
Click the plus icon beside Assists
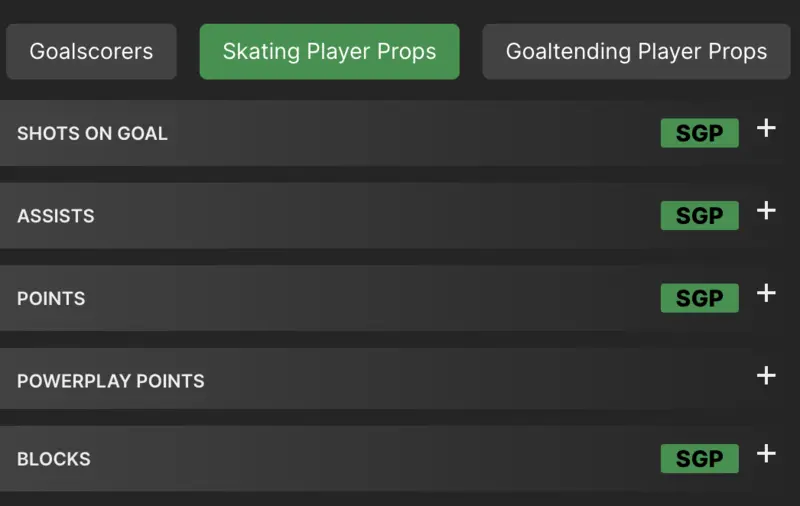(766, 210)
